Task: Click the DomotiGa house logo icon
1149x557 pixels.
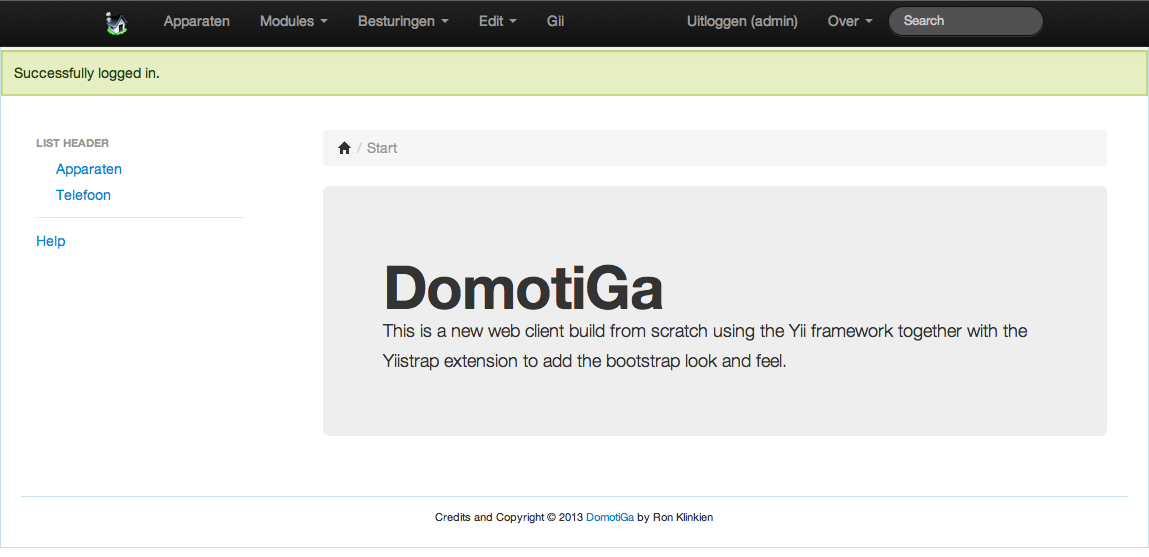Action: click(117, 22)
